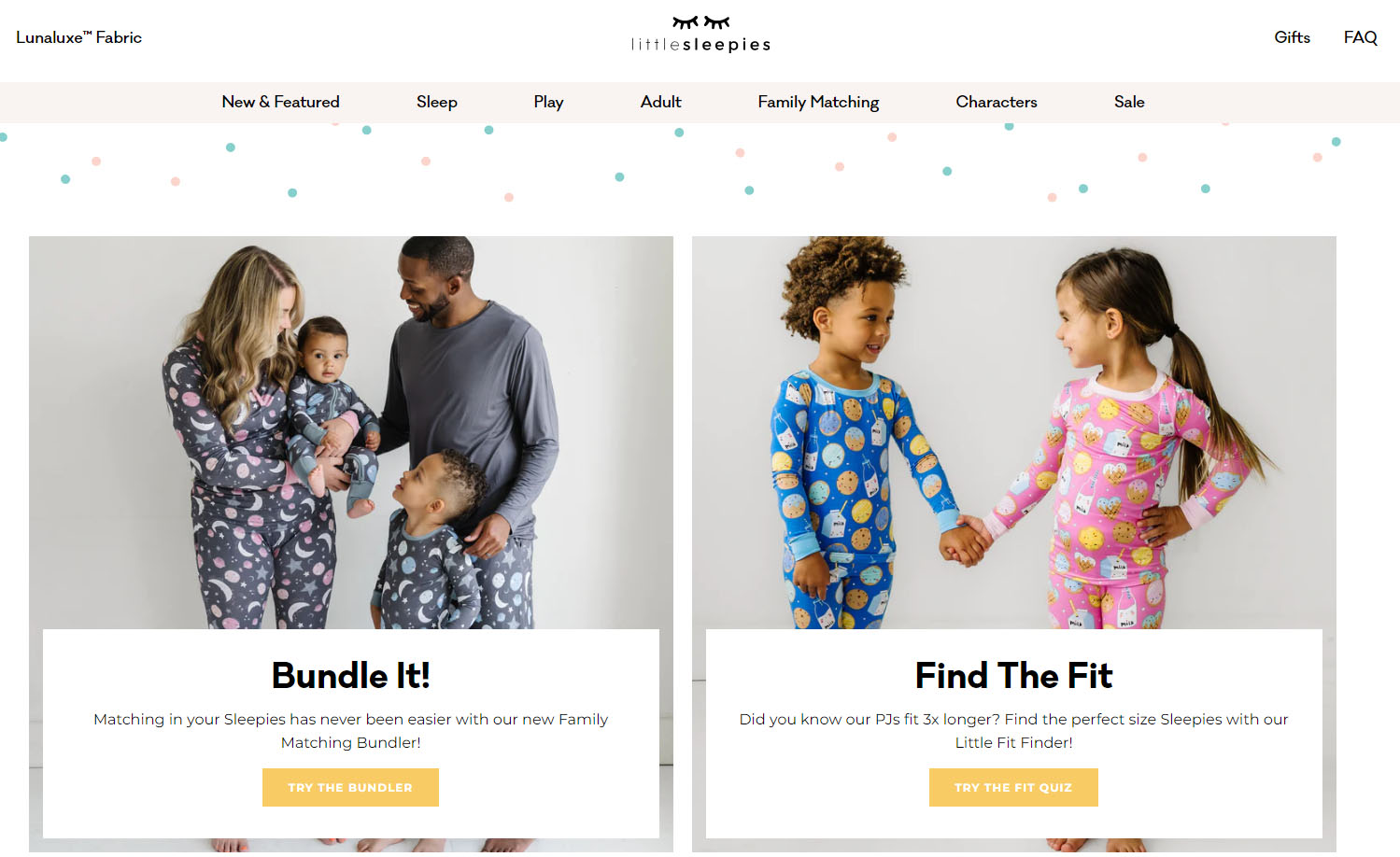Open the Play menu
The width and height of the screenshot is (1400, 857).
coord(548,102)
